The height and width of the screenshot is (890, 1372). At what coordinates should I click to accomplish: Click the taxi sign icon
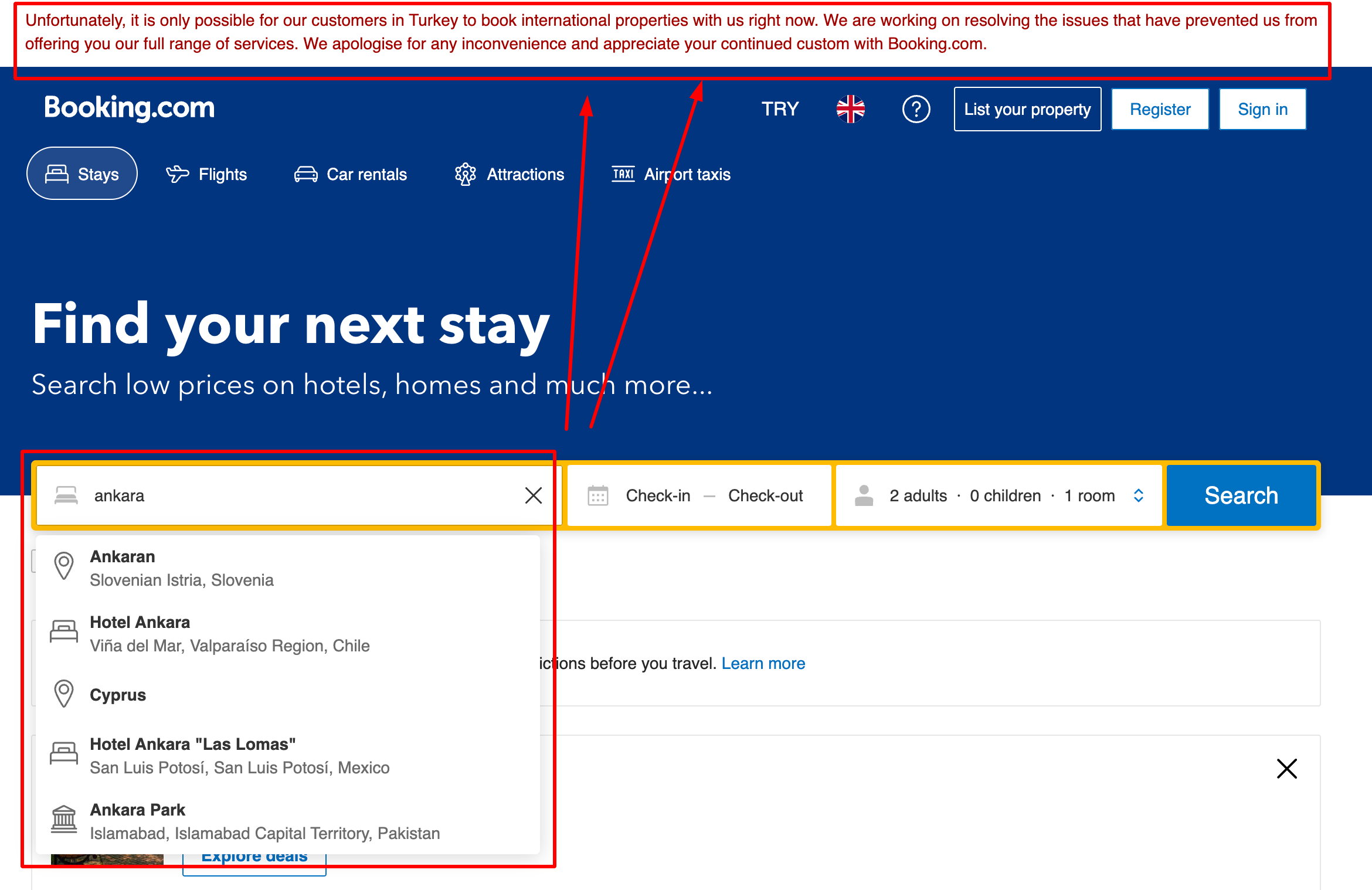coord(623,174)
